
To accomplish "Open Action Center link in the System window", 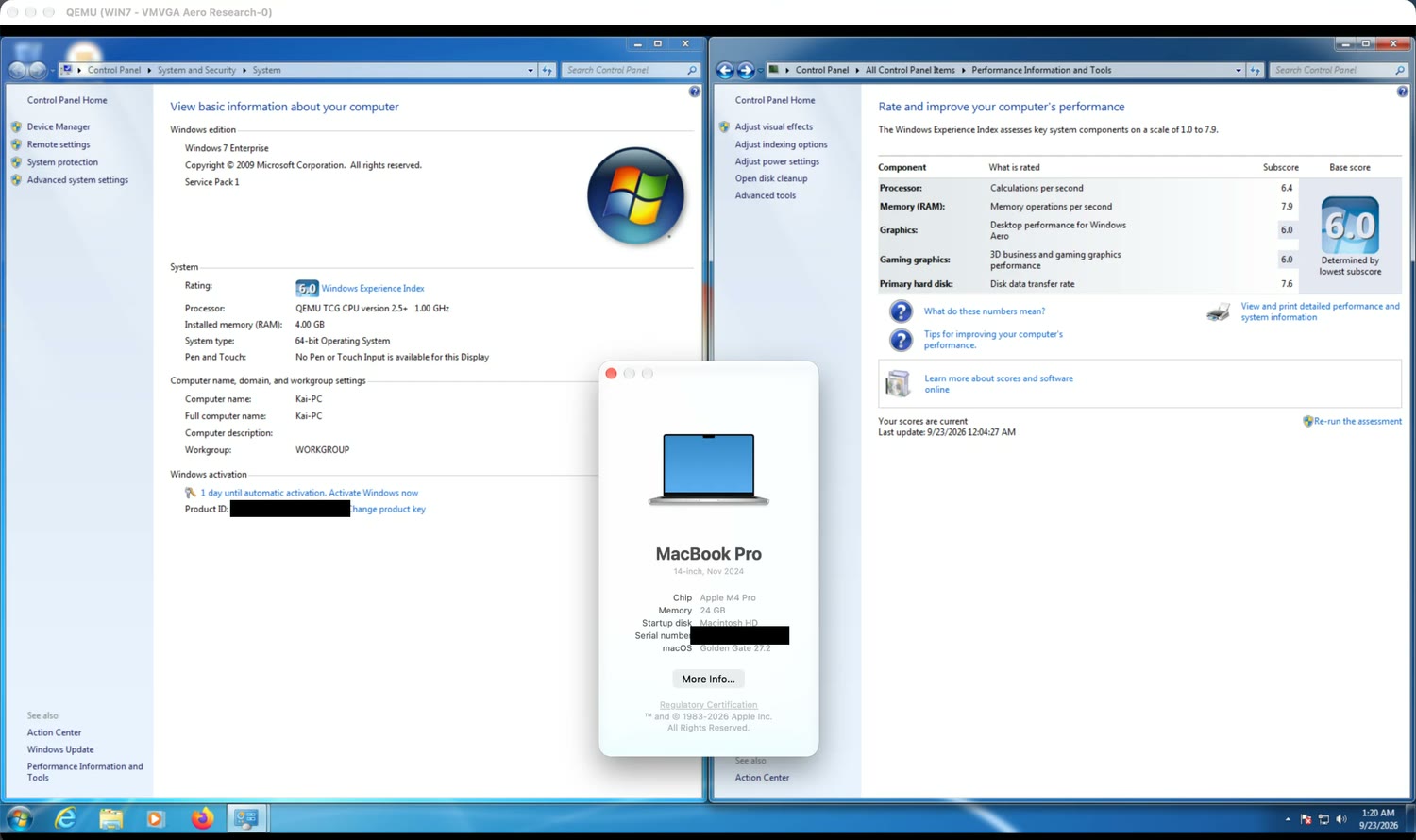I will [54, 732].
